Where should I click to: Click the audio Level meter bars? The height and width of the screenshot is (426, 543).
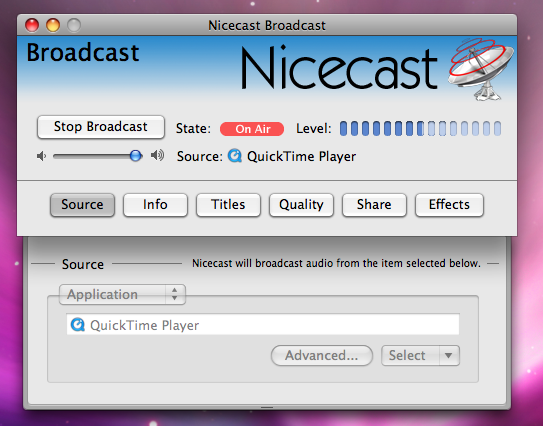(420, 128)
